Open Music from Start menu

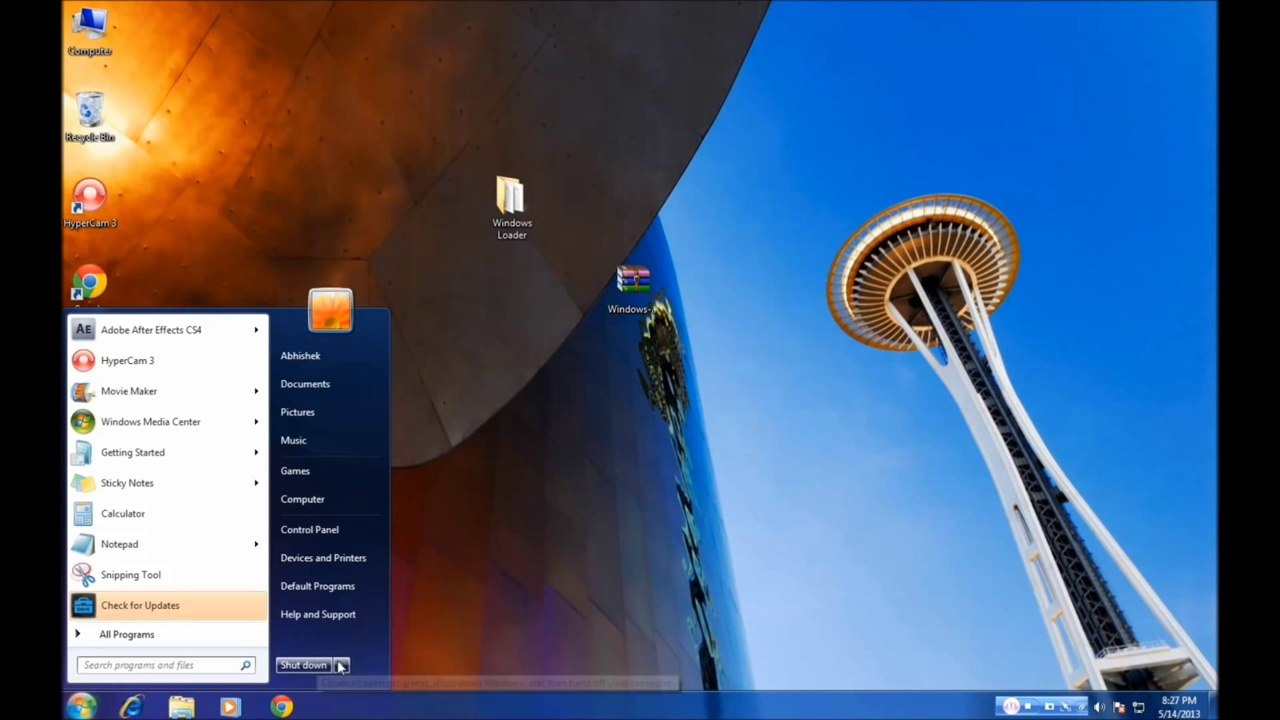(x=293, y=440)
